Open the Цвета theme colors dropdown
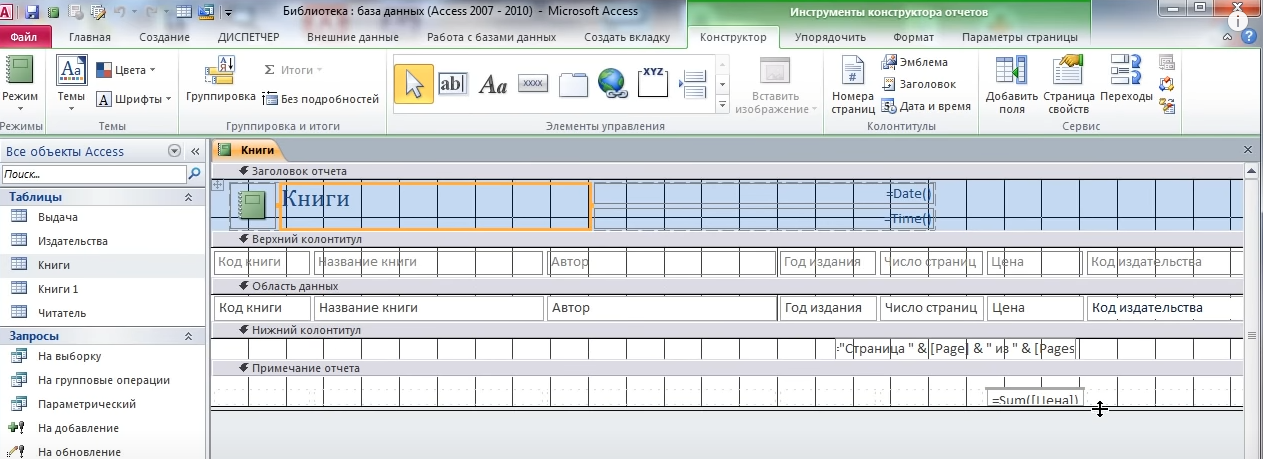This screenshot has width=1263, height=459. (x=126, y=70)
